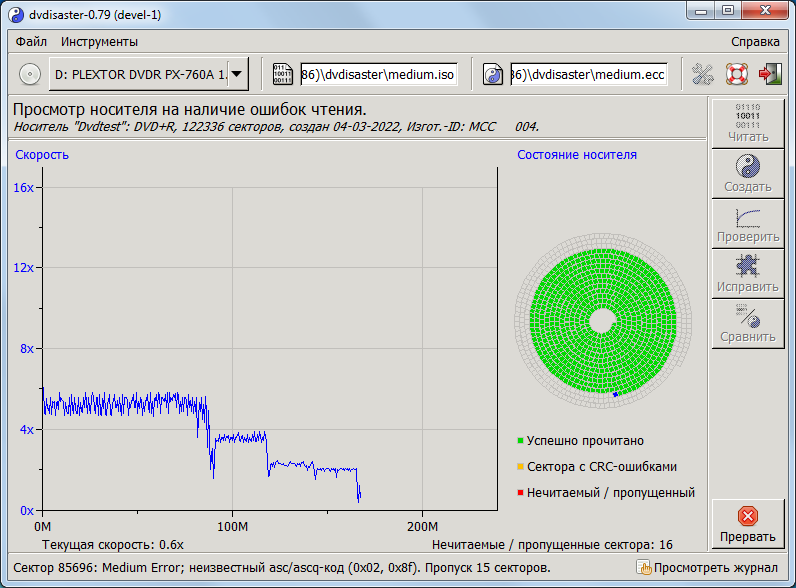Open the image file chooser icon
This screenshot has width=796, height=588.
(283, 74)
